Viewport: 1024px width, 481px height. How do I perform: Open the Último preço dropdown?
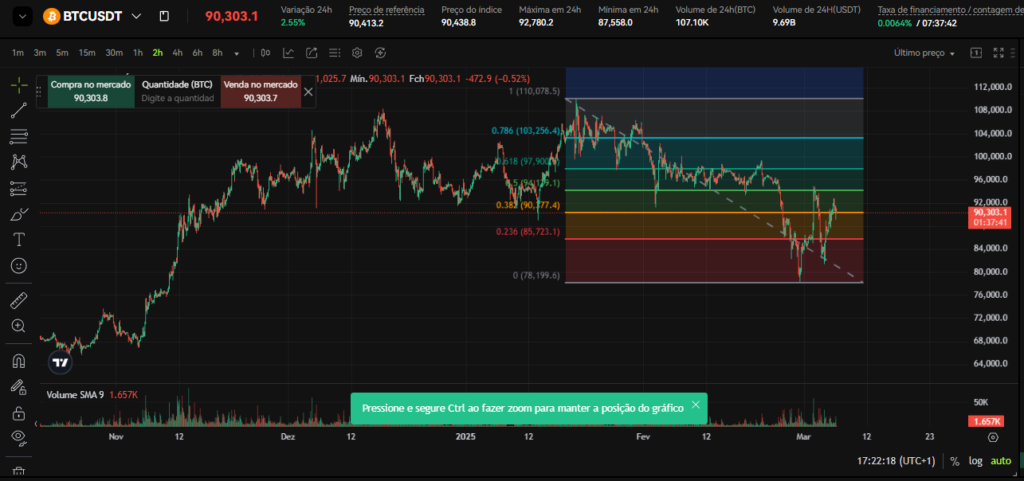pyautogui.click(x=924, y=53)
